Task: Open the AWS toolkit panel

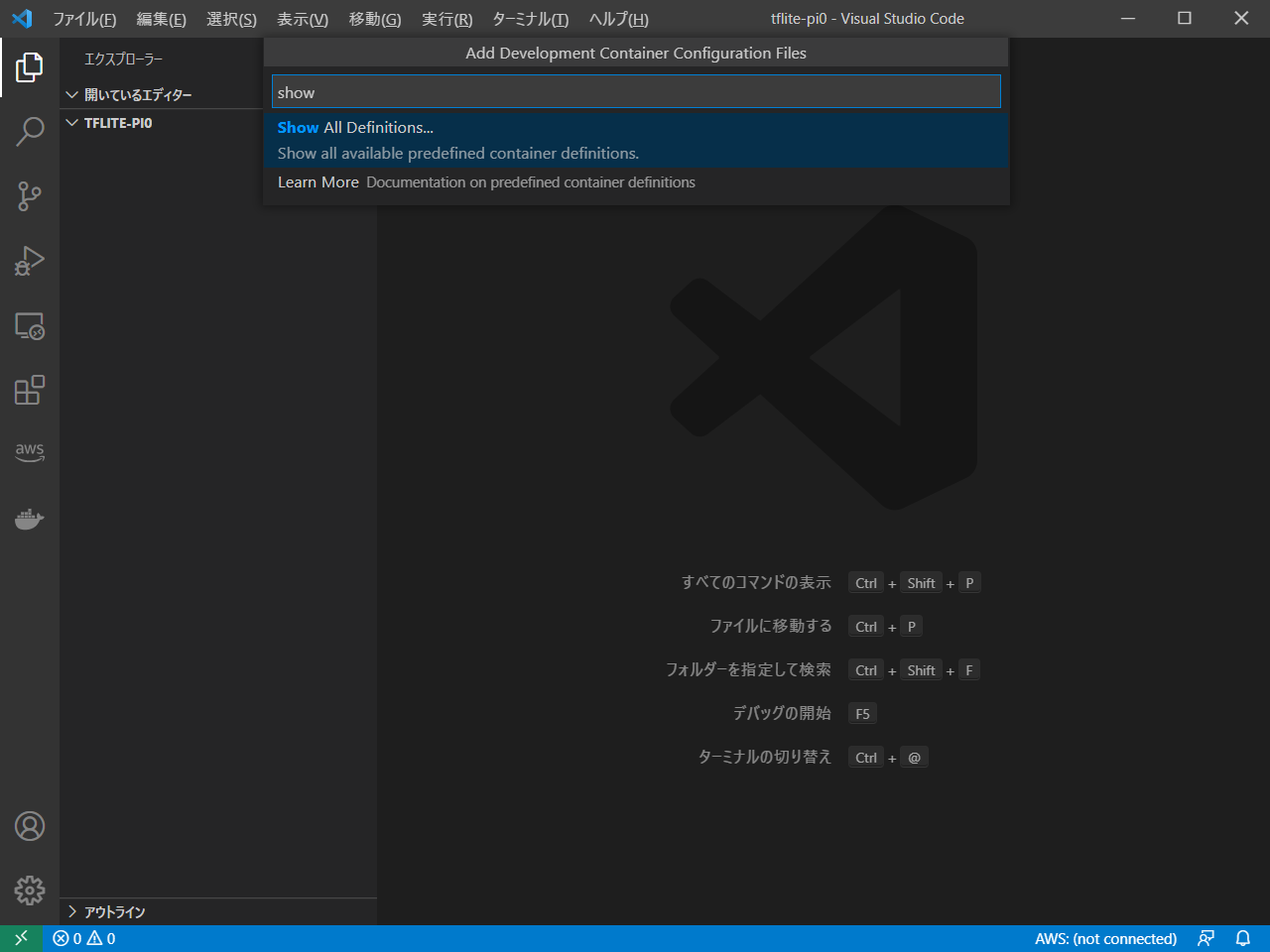Action: click(x=30, y=451)
